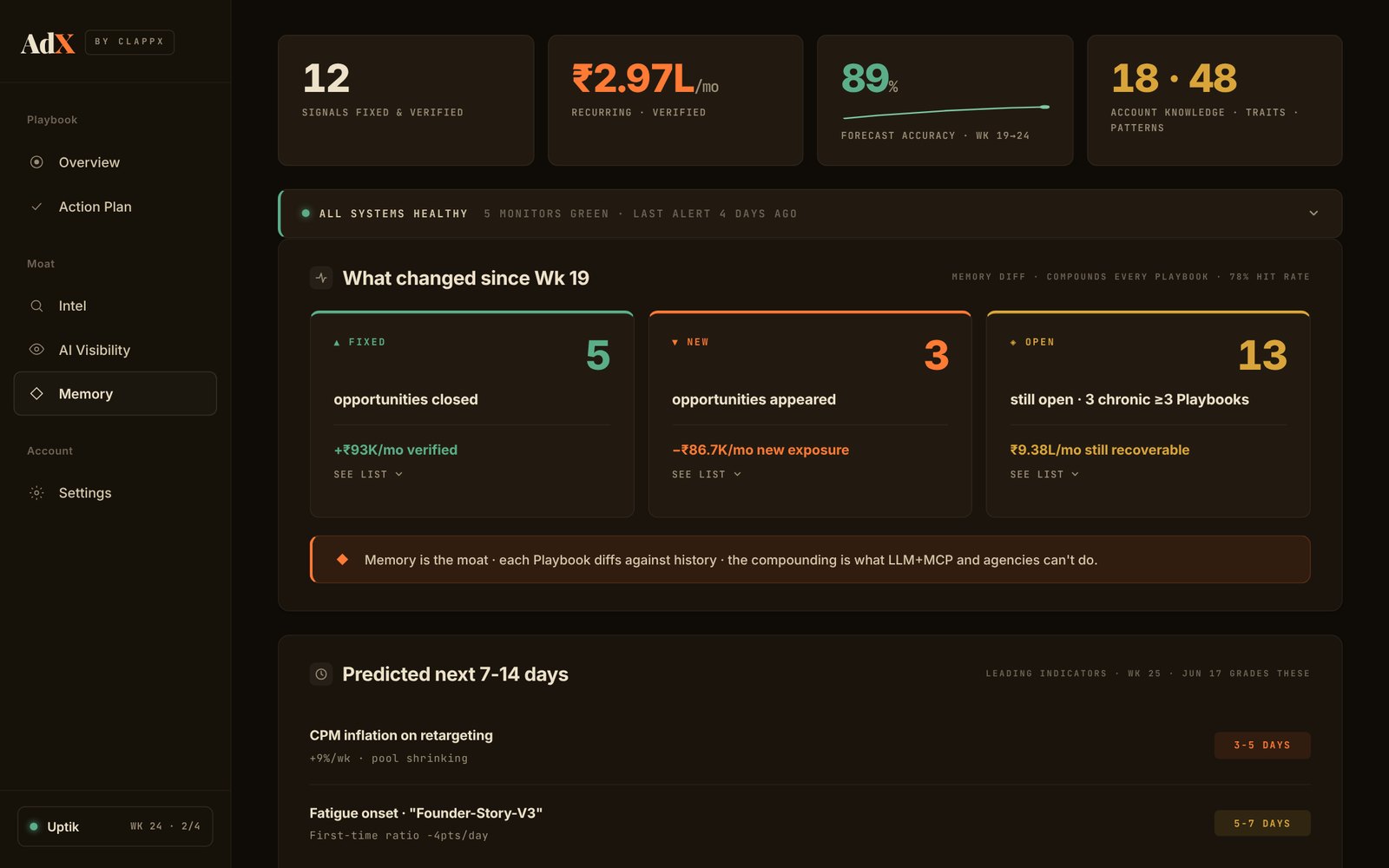The height and width of the screenshot is (868, 1389).
Task: Click the 5-7 DAYS badge
Action: tap(1262, 824)
